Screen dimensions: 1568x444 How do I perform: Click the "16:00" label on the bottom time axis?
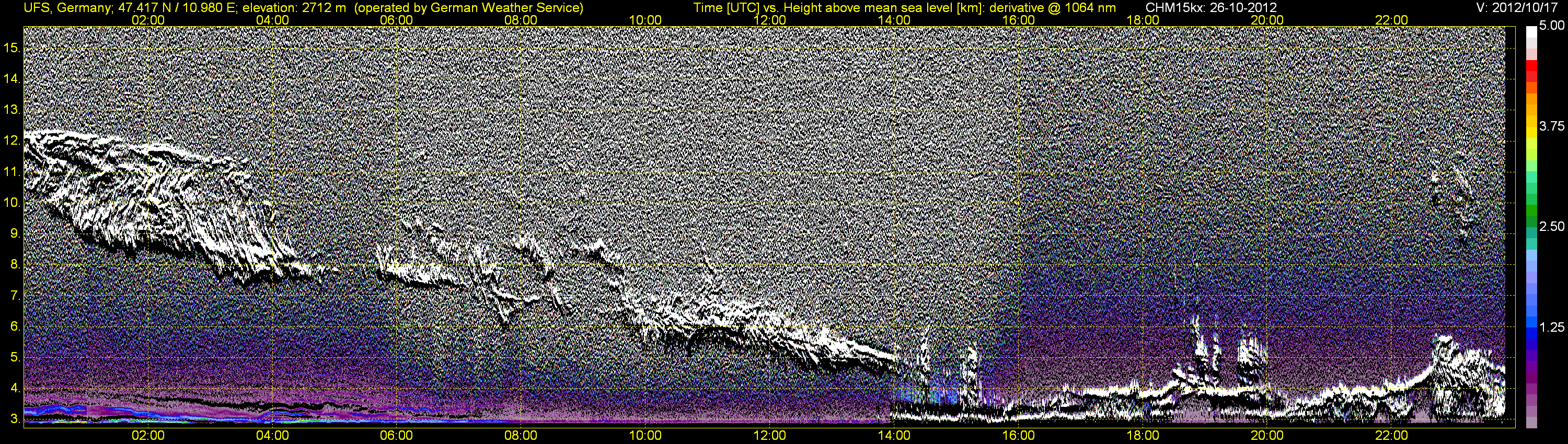point(1018,436)
